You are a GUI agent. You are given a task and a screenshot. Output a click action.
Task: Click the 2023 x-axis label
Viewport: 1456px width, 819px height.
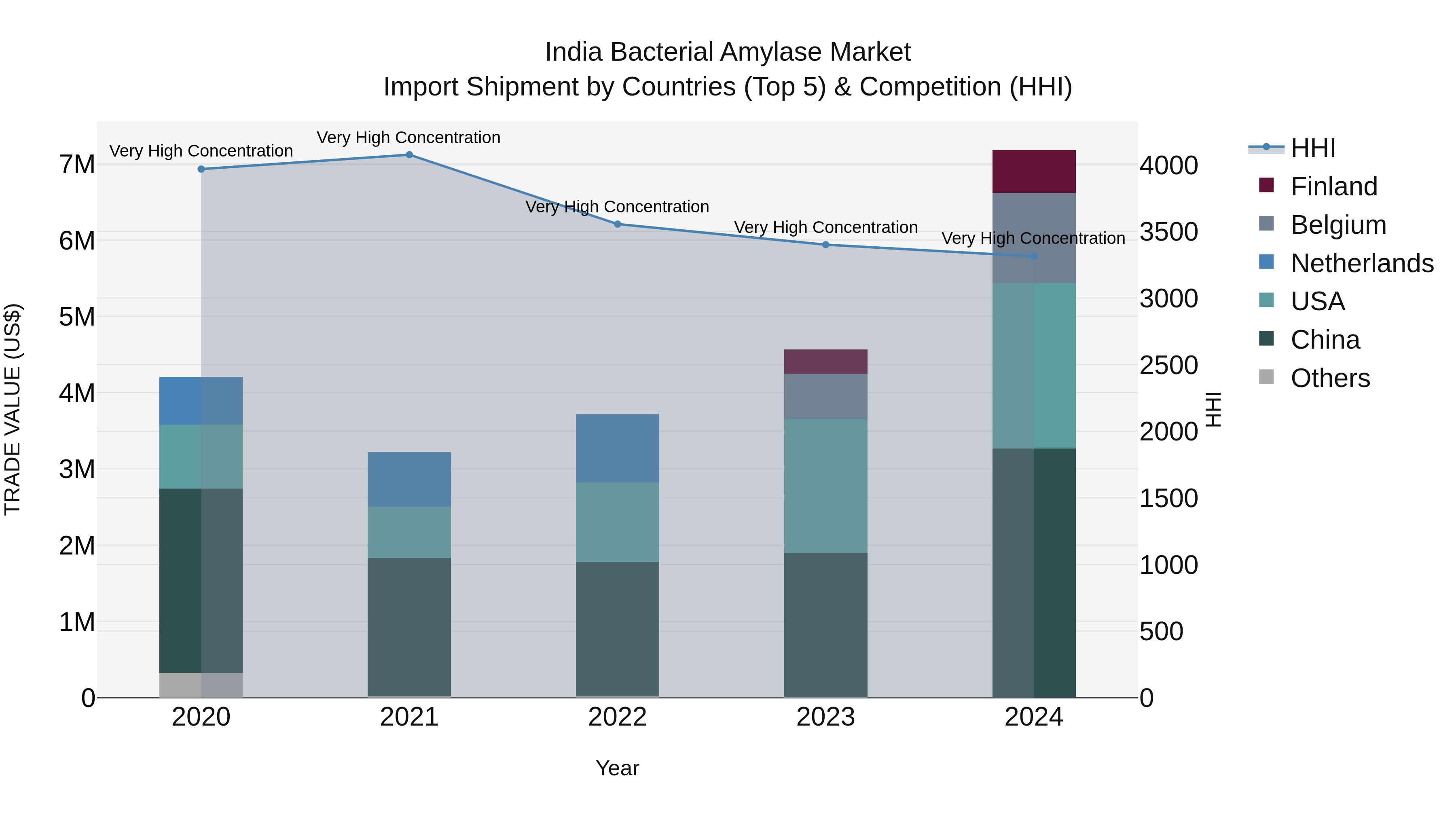tap(826, 717)
